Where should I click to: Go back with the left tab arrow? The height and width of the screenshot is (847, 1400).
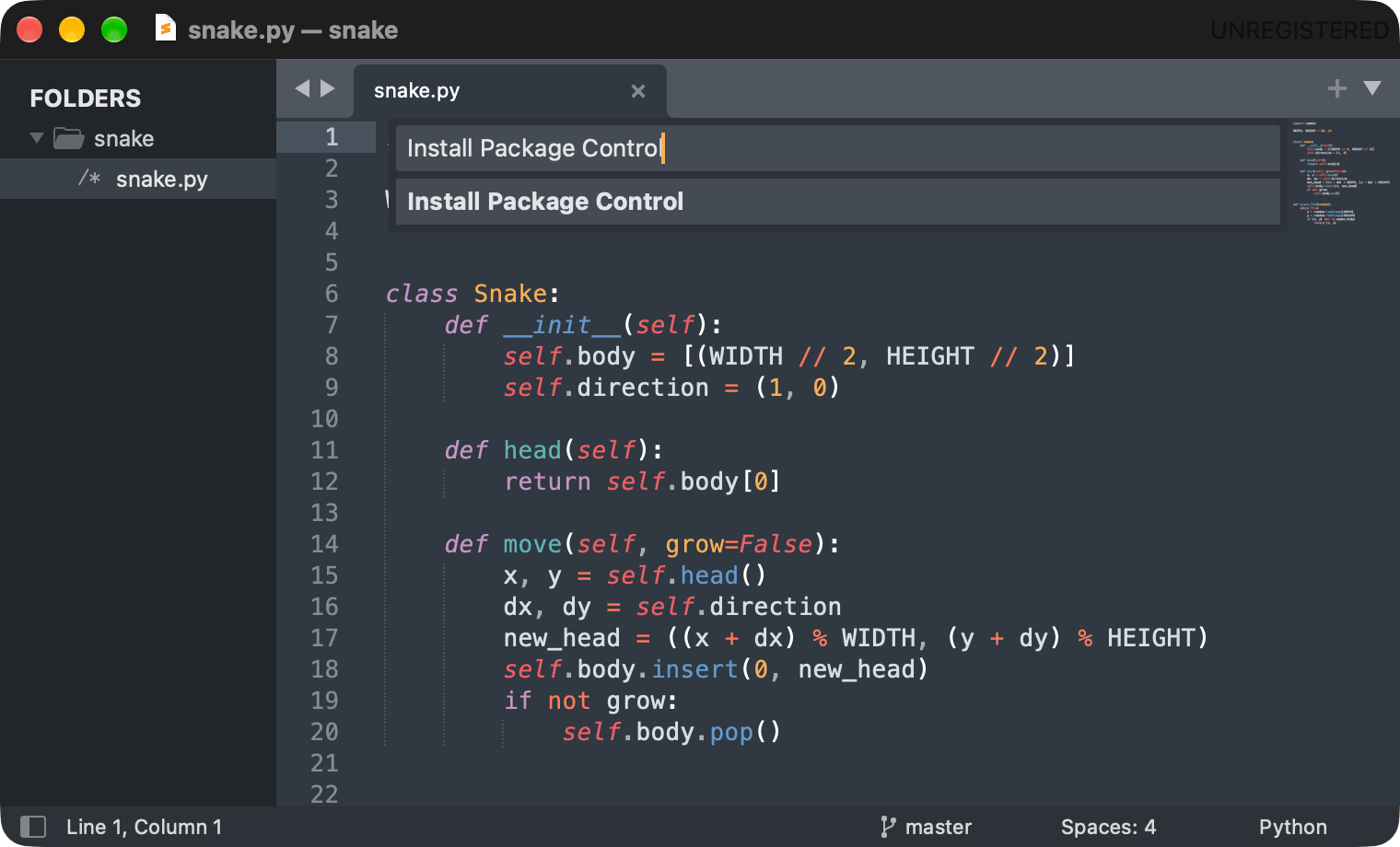tap(301, 88)
